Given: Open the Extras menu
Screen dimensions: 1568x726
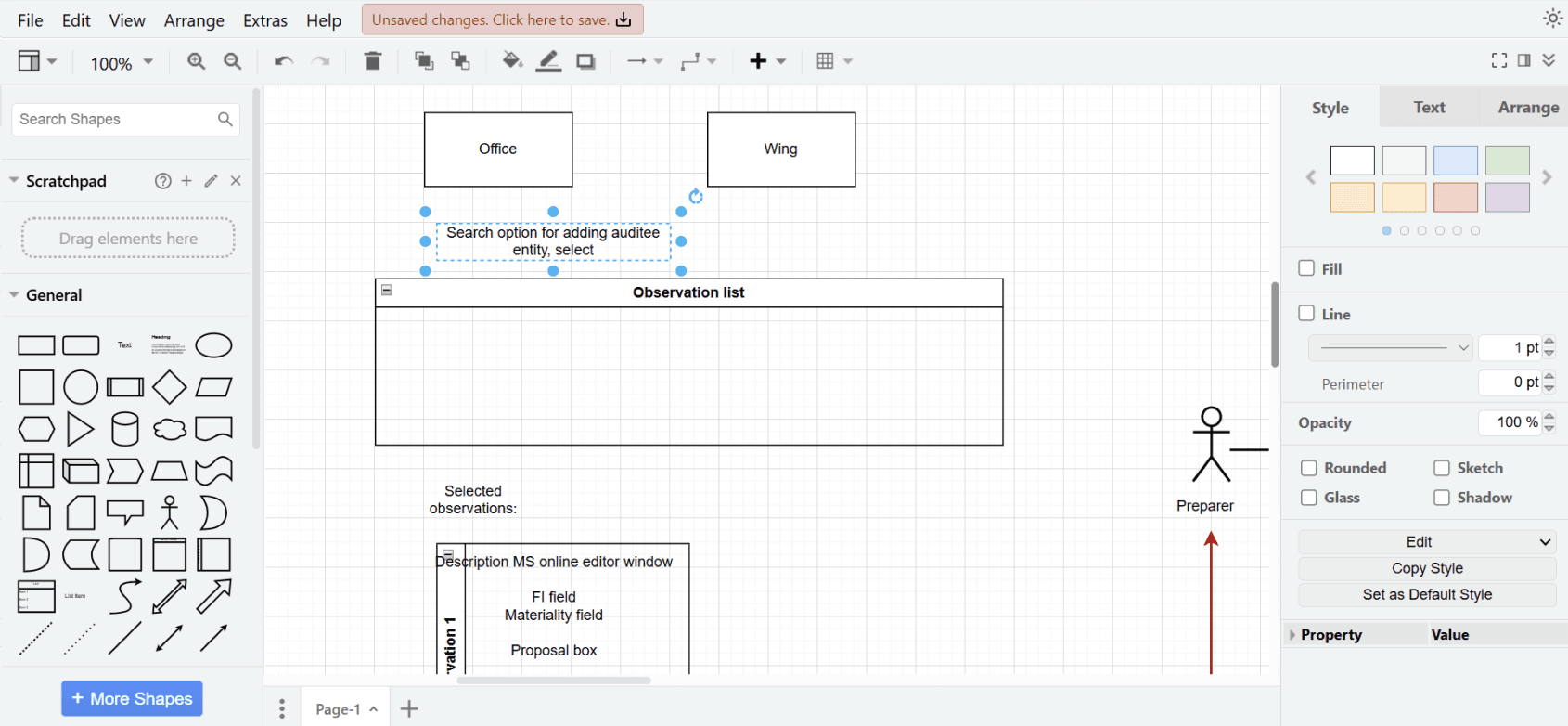Looking at the screenshot, I should click(265, 20).
